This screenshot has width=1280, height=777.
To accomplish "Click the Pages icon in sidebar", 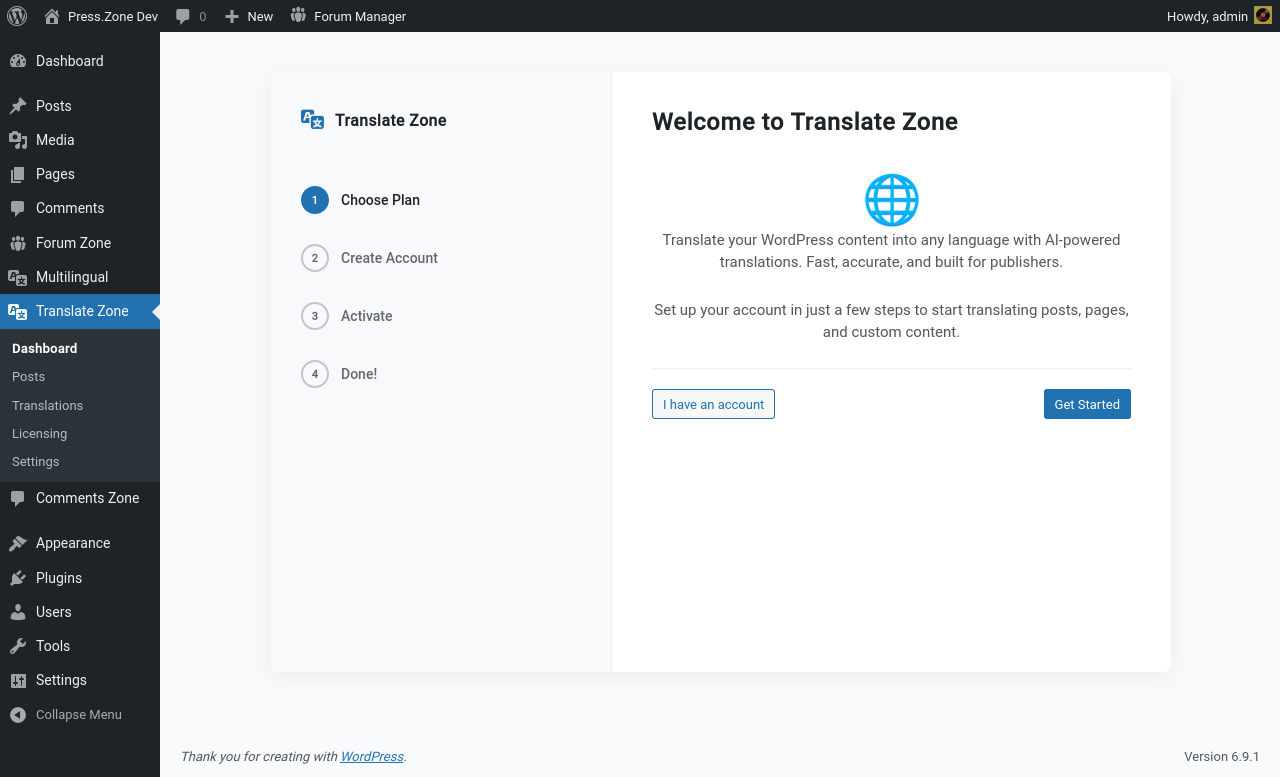I will pos(18,174).
